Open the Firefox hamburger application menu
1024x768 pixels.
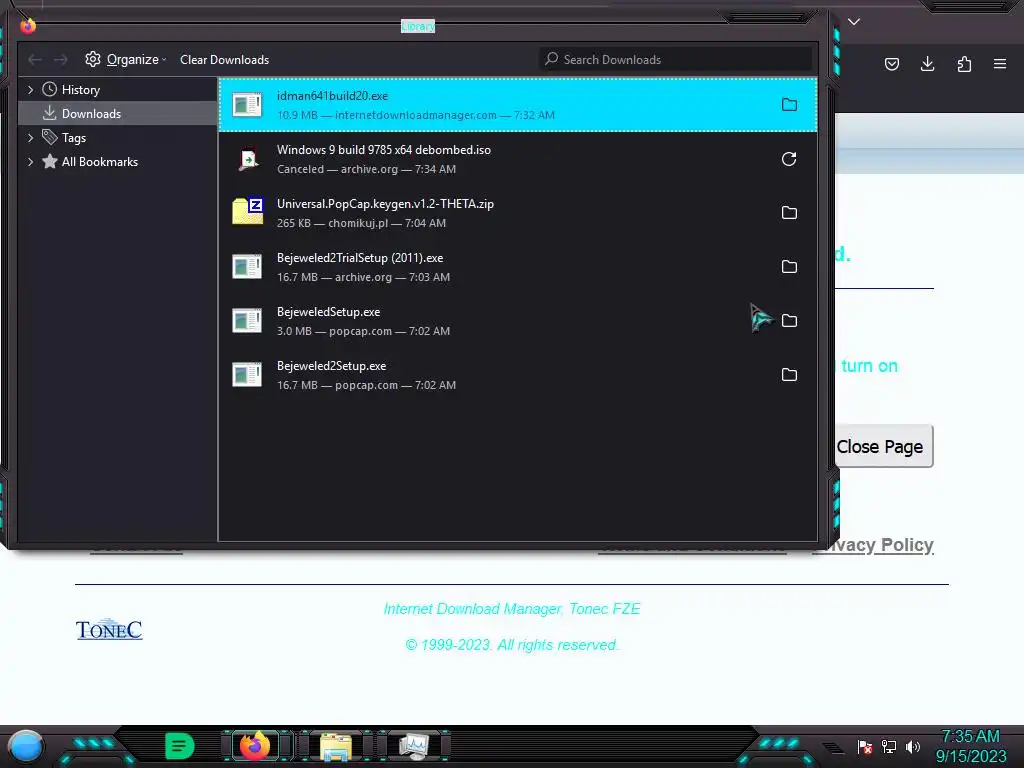1000,64
